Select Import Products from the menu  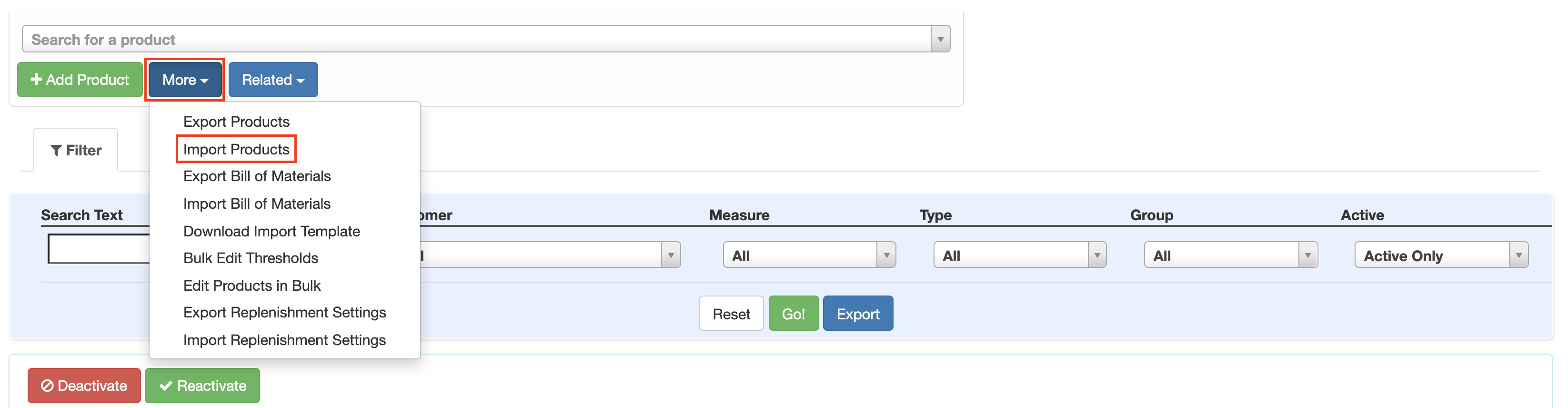(x=236, y=149)
